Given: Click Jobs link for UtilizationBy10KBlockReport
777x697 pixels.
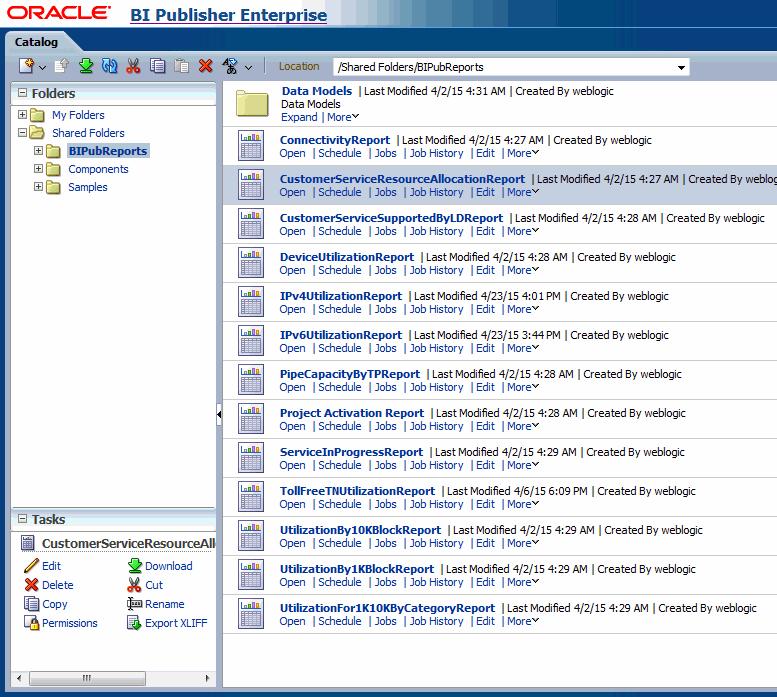Looking at the screenshot, I should click(x=386, y=543).
